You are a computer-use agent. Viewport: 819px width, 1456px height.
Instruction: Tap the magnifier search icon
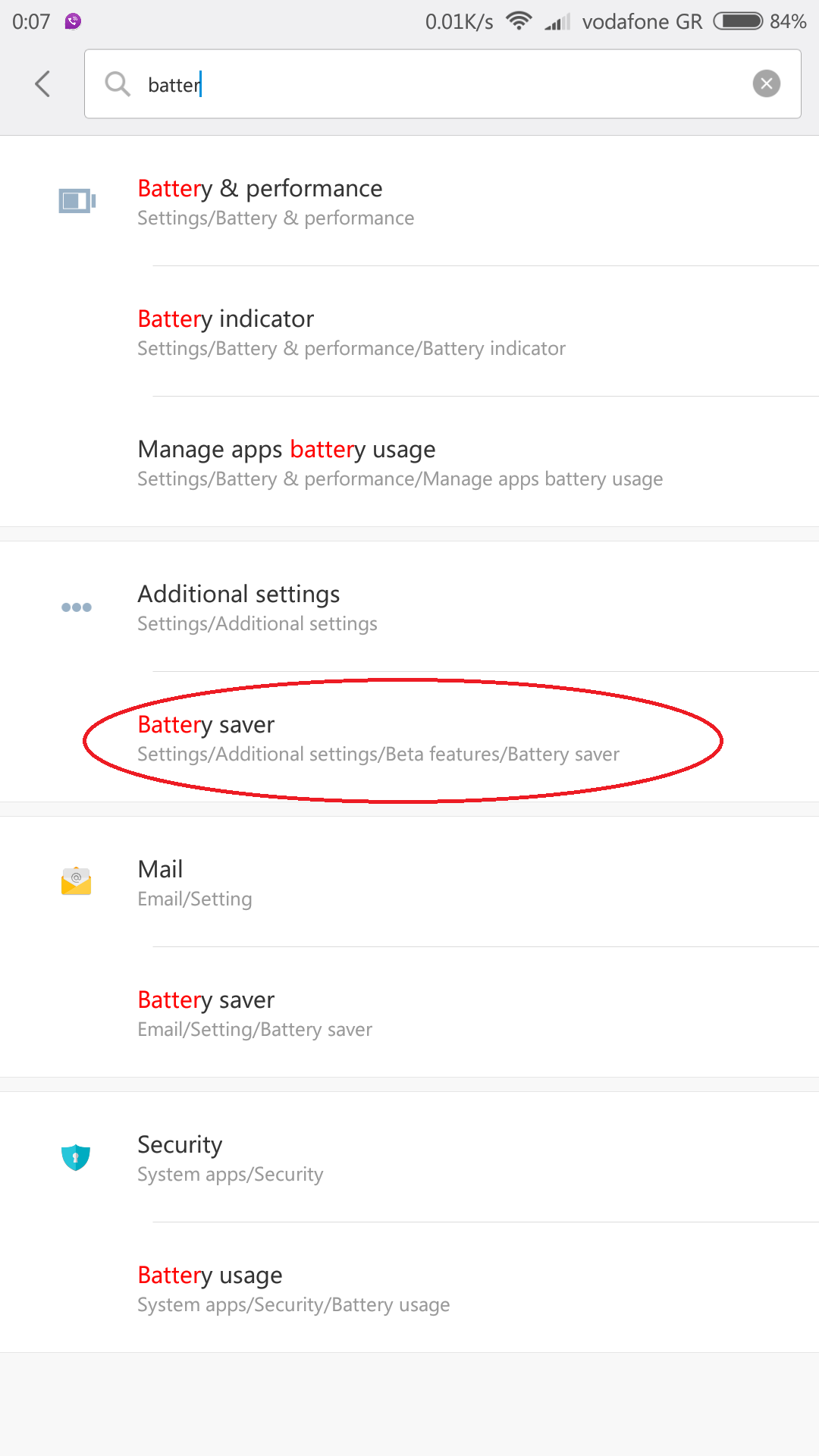[118, 83]
